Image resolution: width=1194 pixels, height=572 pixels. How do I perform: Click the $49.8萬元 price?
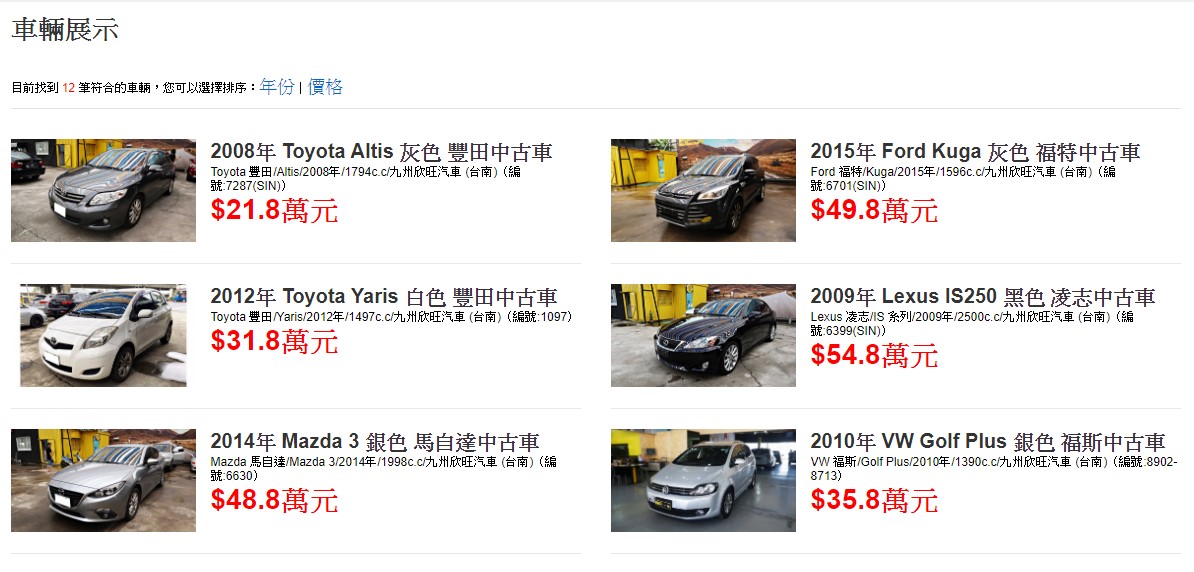tap(874, 210)
